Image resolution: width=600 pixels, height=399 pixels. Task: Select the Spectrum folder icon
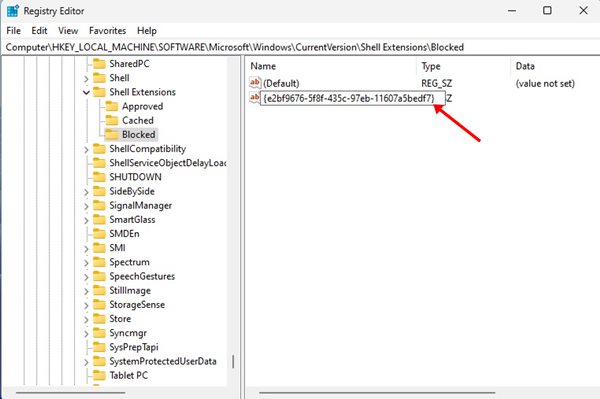point(99,262)
